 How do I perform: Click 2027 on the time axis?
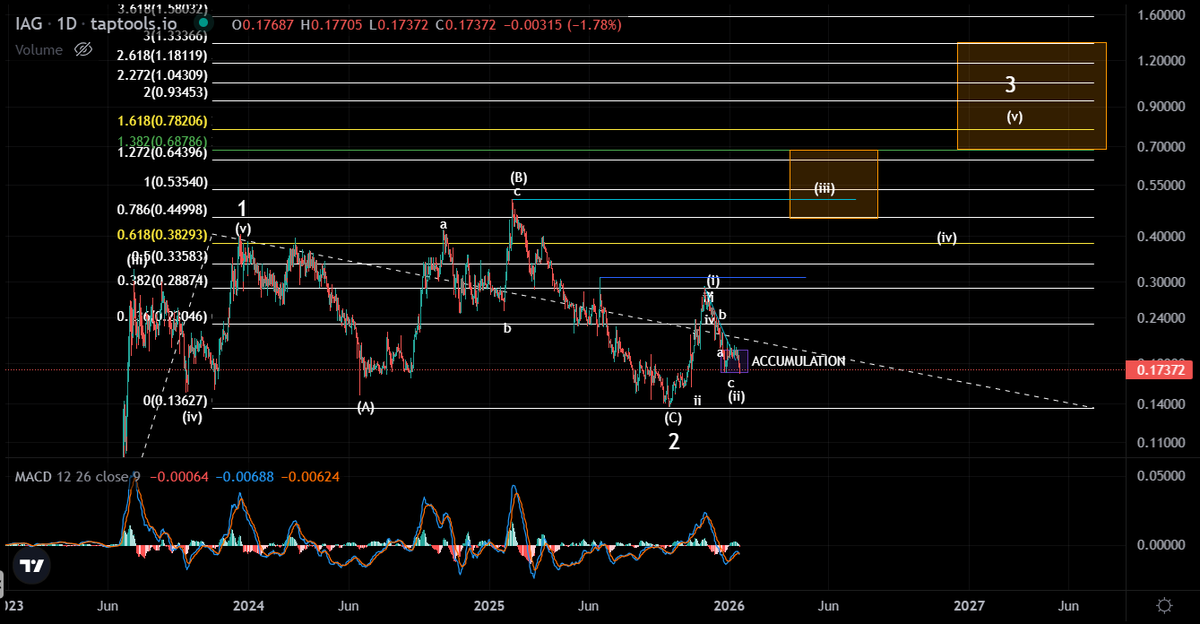point(968,606)
